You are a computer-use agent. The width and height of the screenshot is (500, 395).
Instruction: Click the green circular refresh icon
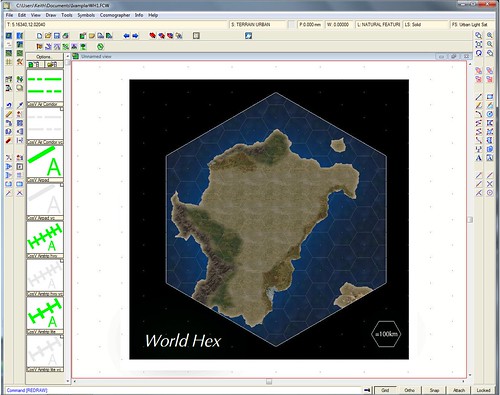(x=100, y=47)
